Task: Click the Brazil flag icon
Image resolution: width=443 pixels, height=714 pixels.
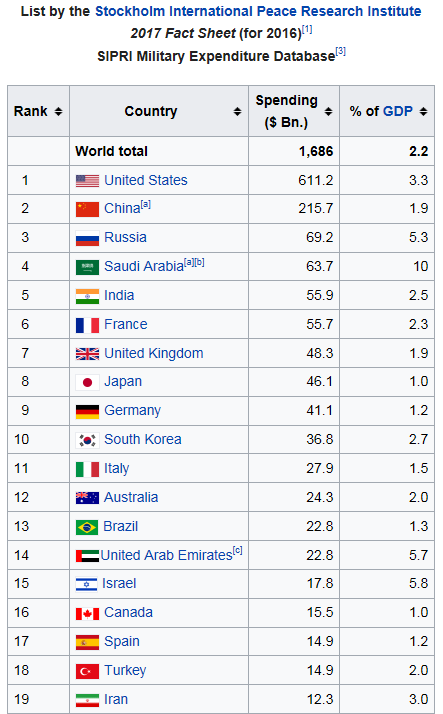Action: (87, 527)
